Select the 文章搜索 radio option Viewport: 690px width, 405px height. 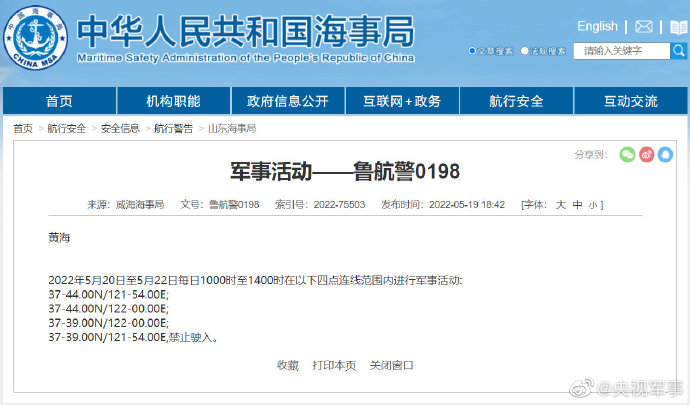click(472, 51)
